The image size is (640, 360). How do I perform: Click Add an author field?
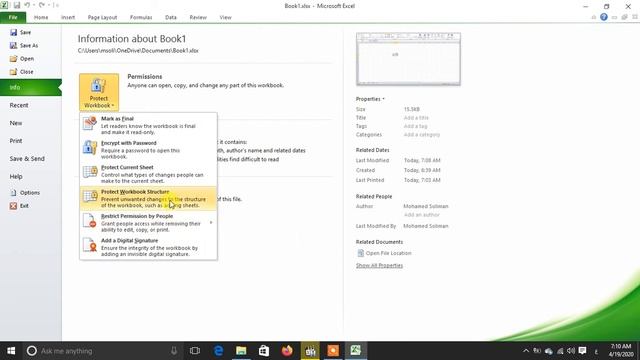[x=422, y=215]
